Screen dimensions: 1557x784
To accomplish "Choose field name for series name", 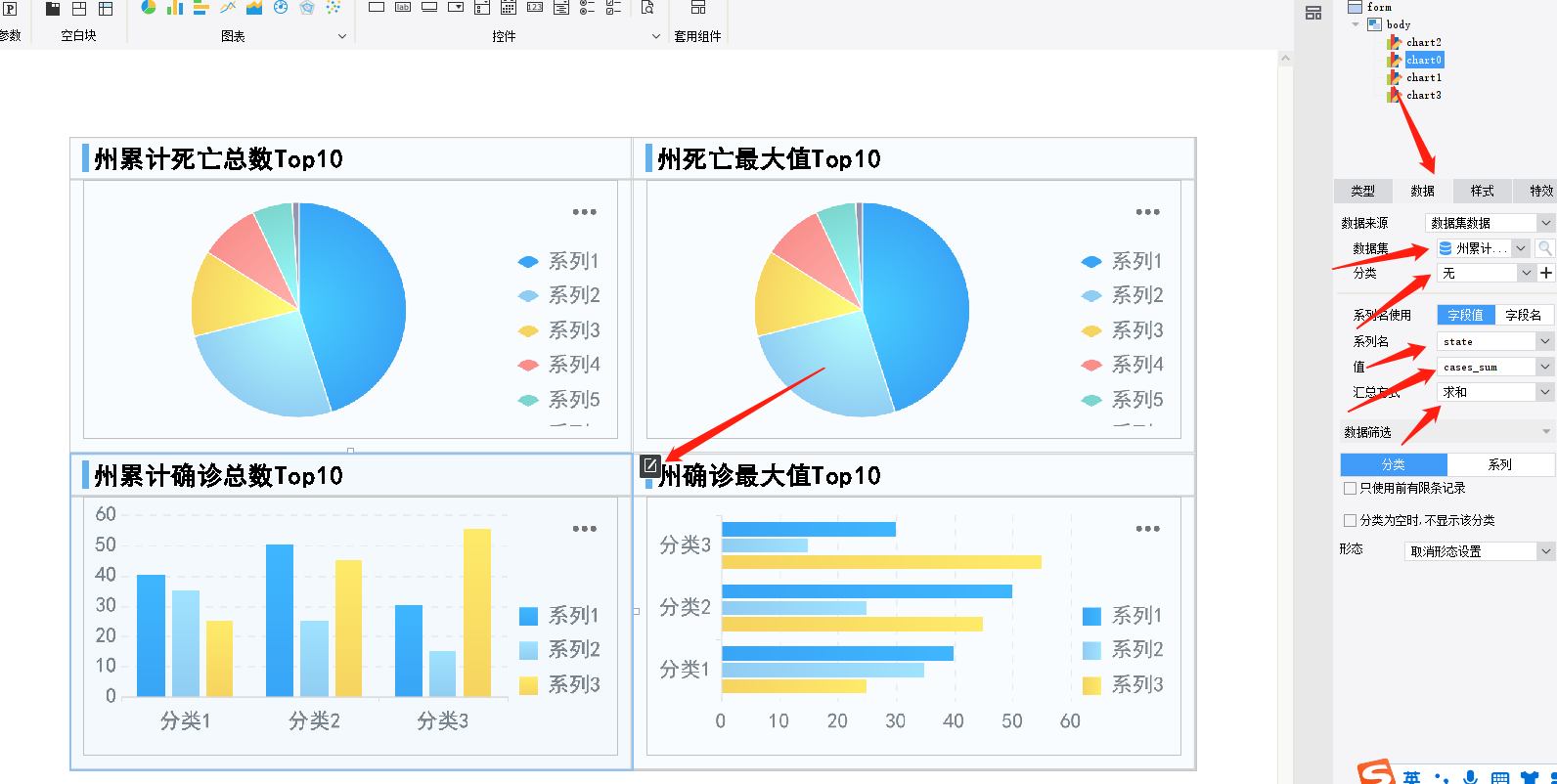I will tap(1524, 315).
